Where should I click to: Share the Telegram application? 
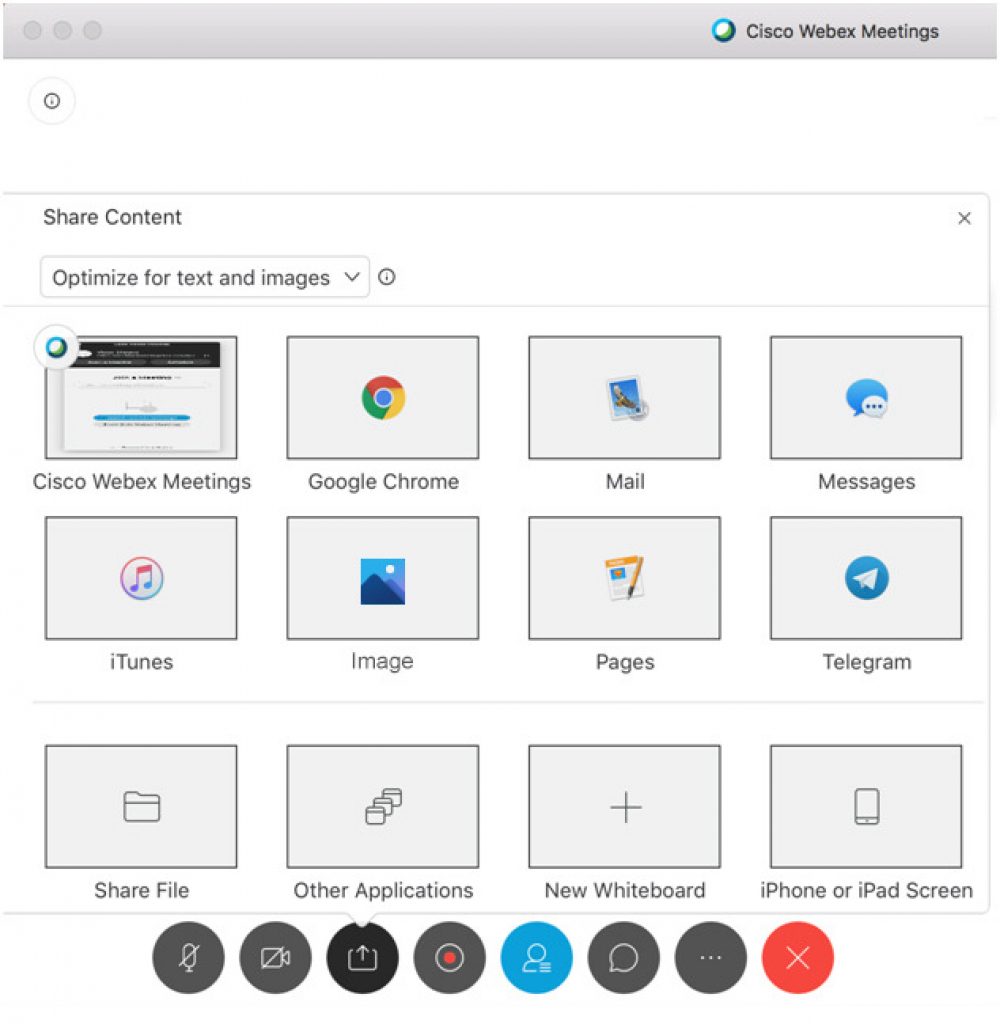[x=866, y=578]
